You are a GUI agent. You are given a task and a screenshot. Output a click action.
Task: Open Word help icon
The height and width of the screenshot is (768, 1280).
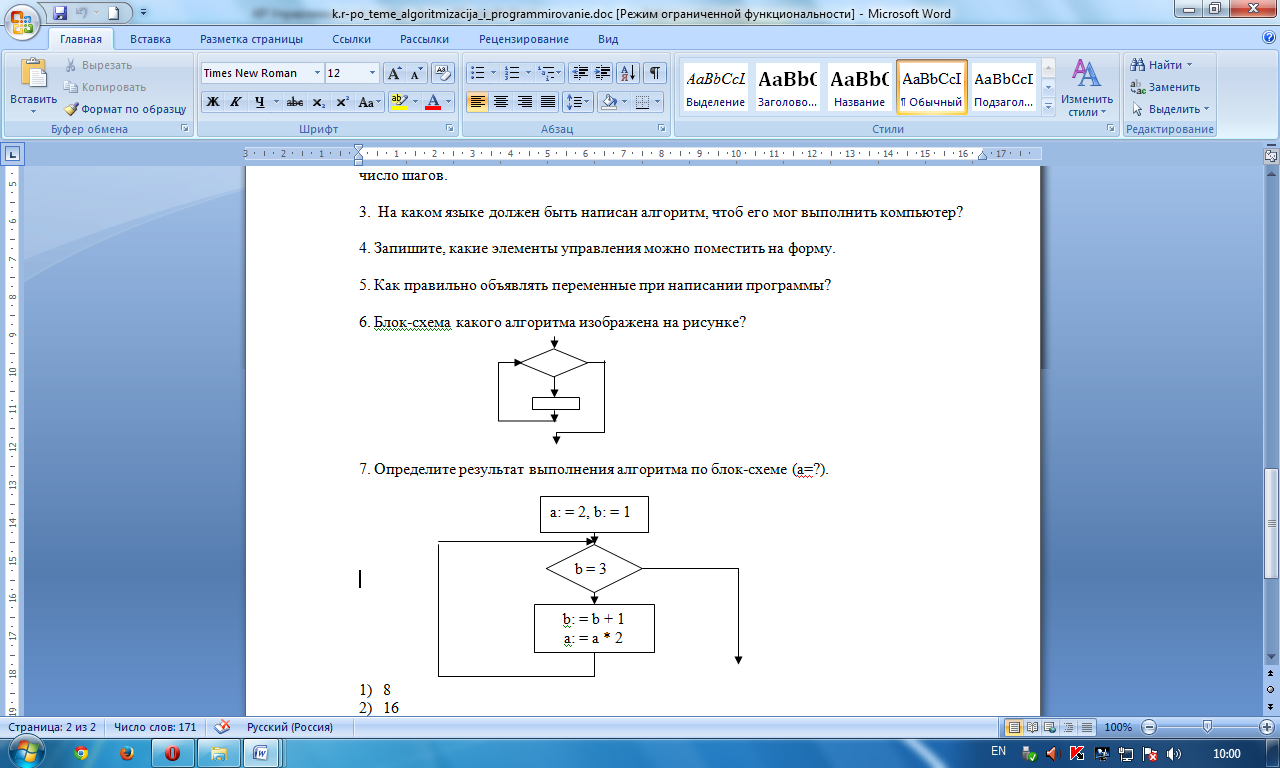click(x=1268, y=38)
